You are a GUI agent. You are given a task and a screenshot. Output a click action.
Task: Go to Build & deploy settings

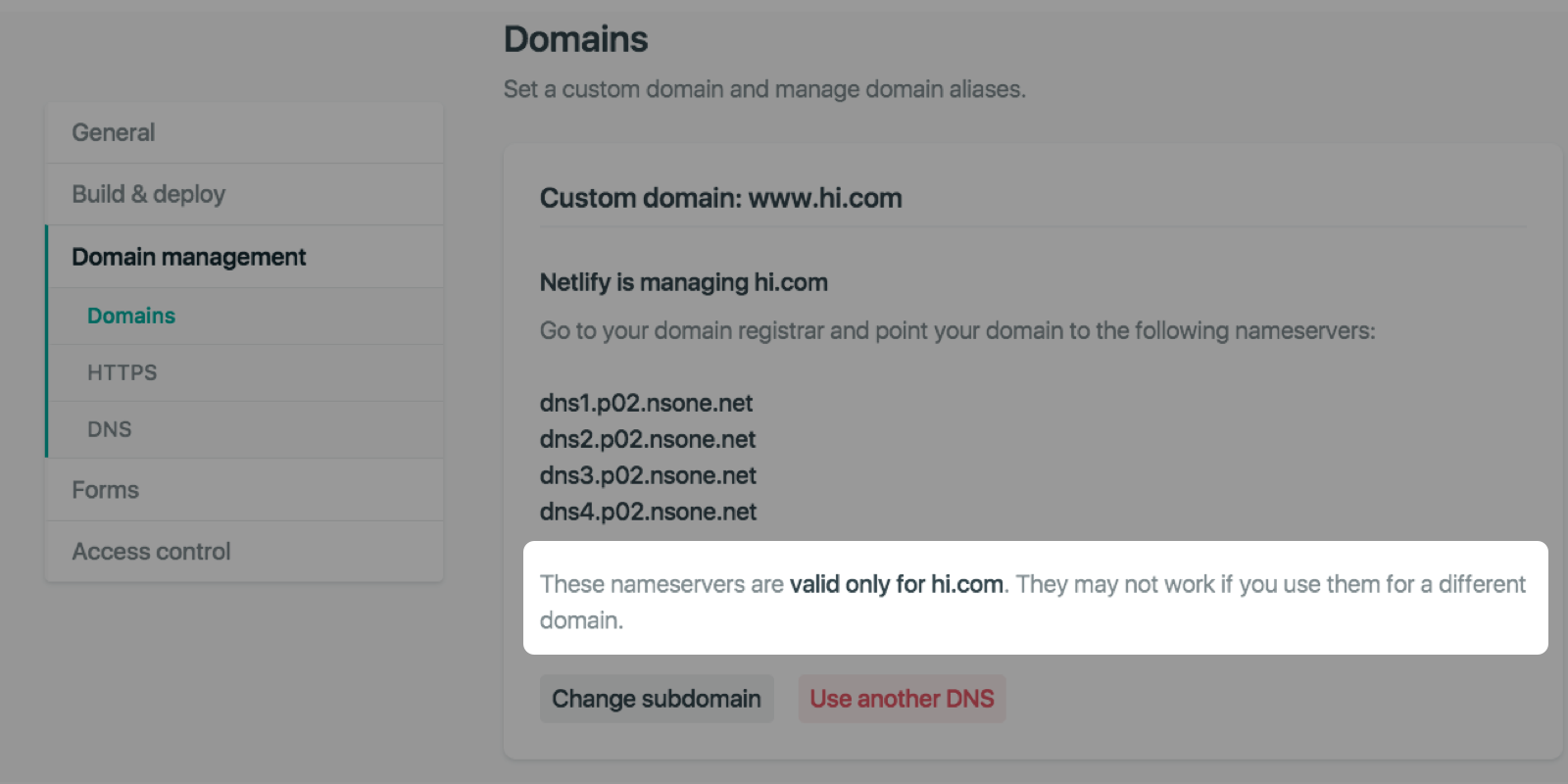(x=148, y=194)
